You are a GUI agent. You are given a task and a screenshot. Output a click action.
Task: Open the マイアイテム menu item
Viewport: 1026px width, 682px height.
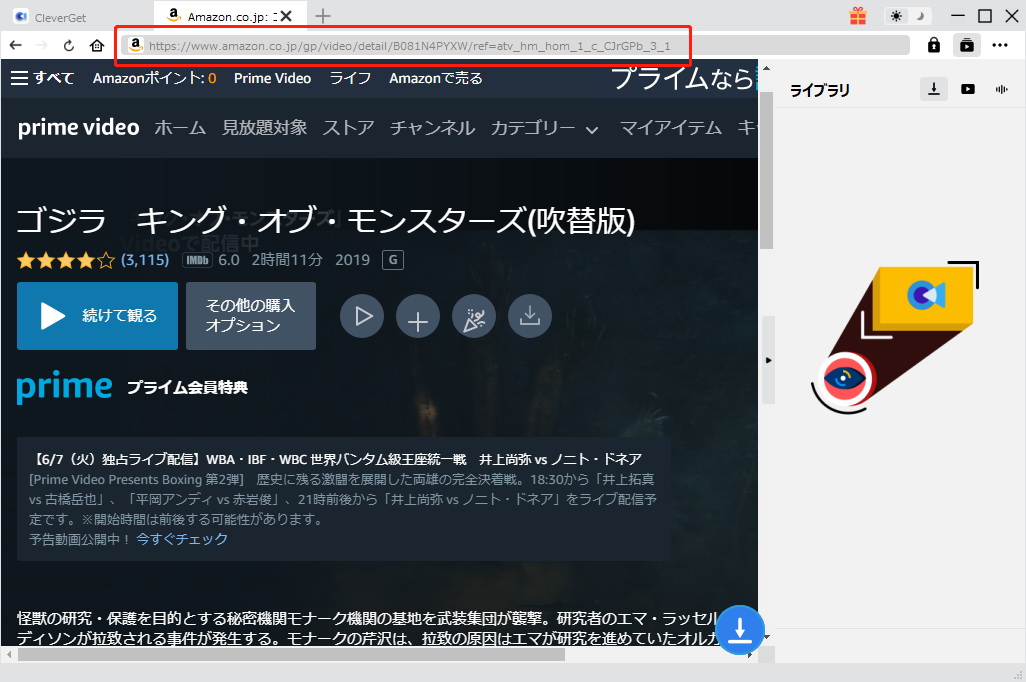tap(671, 128)
